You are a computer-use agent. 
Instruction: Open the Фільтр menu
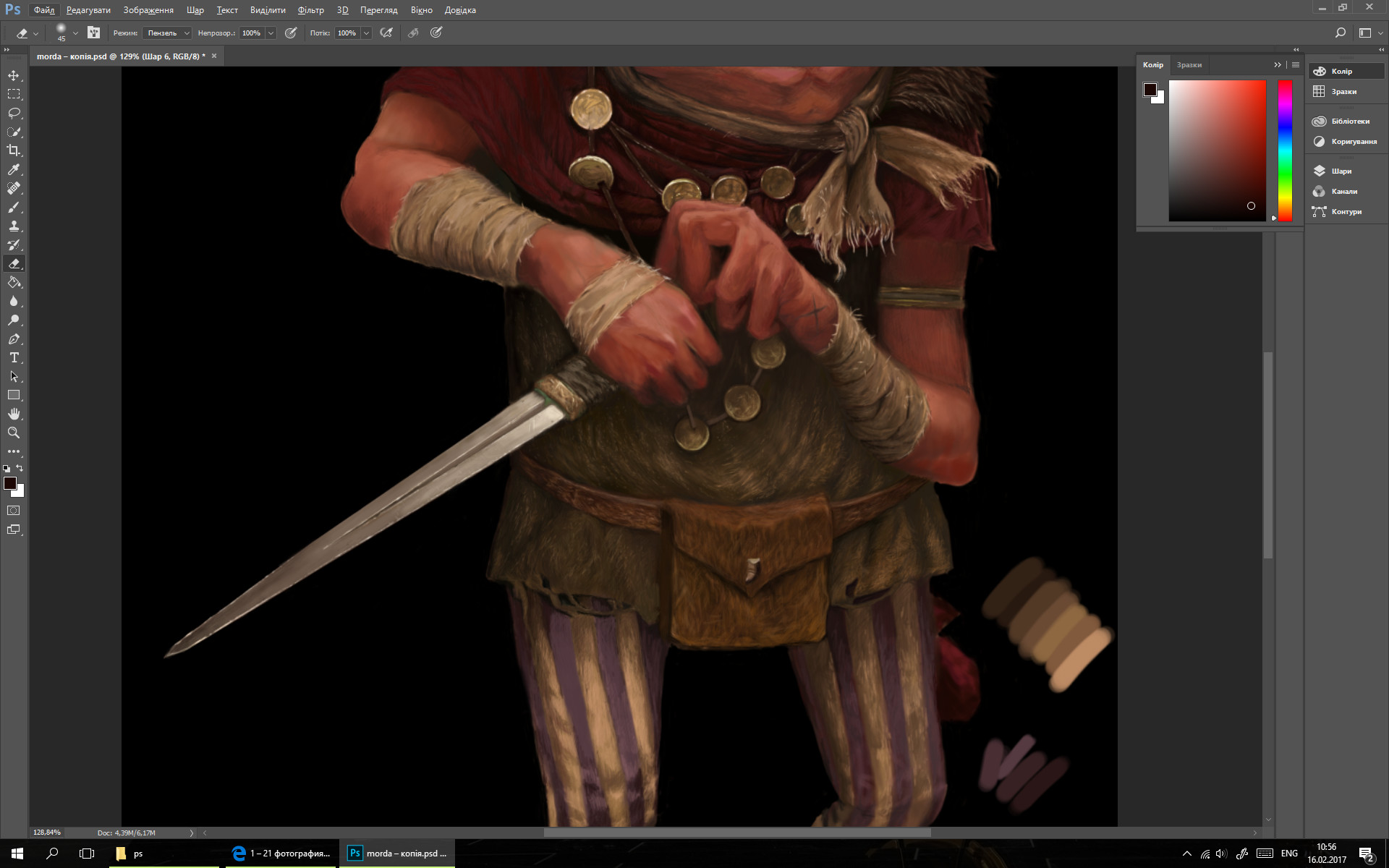pyautogui.click(x=310, y=10)
